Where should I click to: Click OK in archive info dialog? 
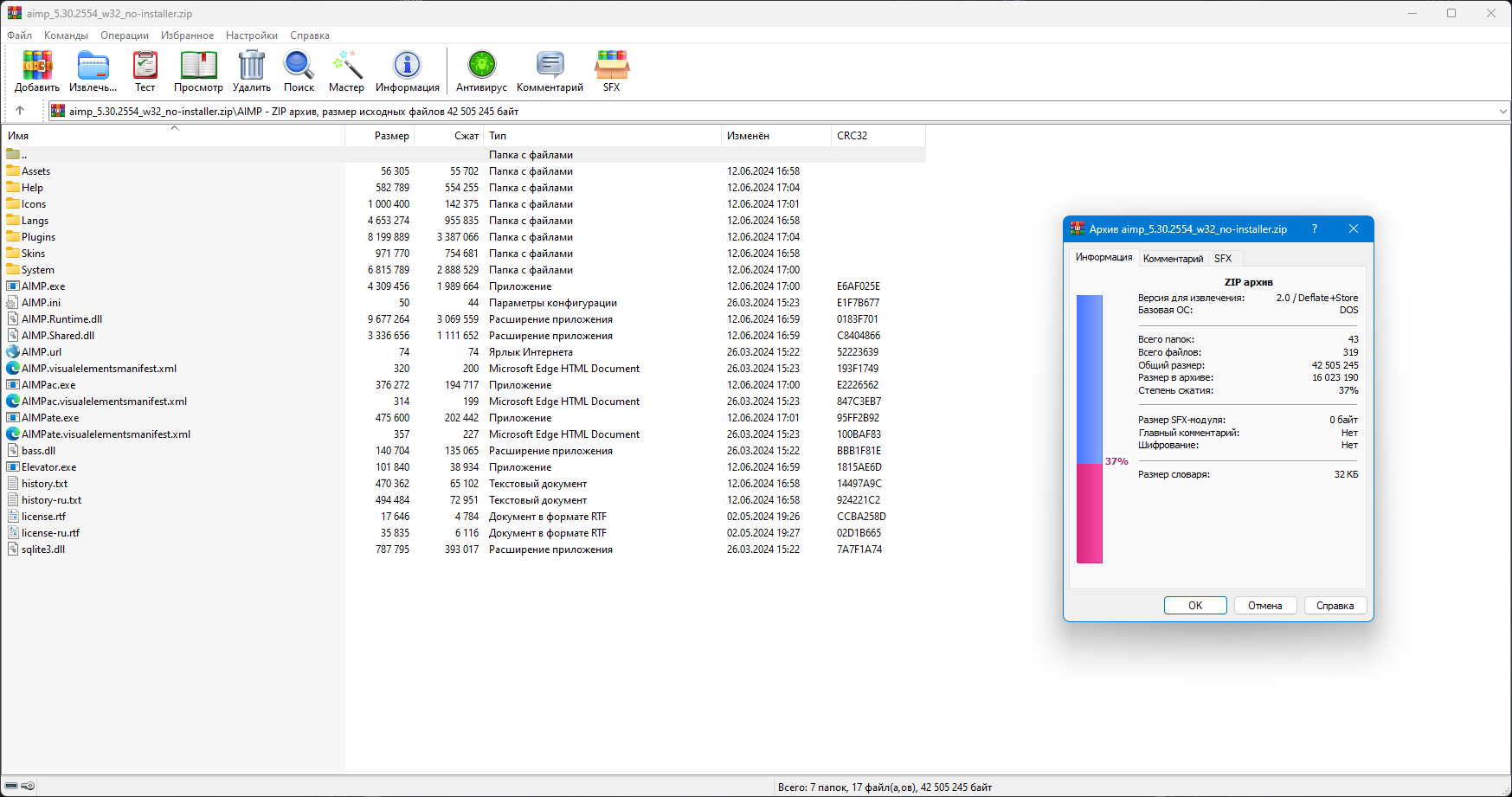[1195, 606]
